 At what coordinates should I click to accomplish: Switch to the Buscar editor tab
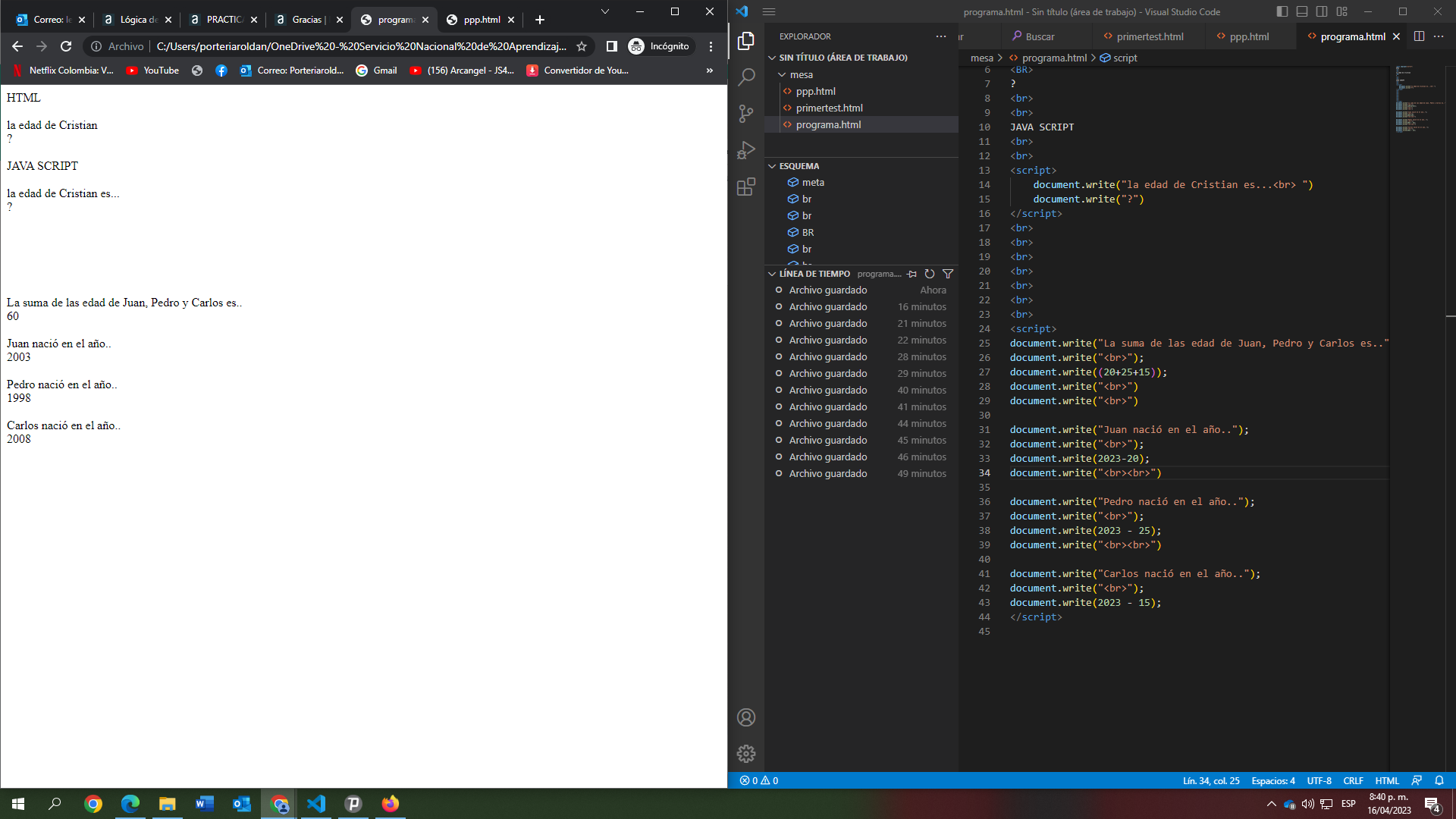point(1040,36)
